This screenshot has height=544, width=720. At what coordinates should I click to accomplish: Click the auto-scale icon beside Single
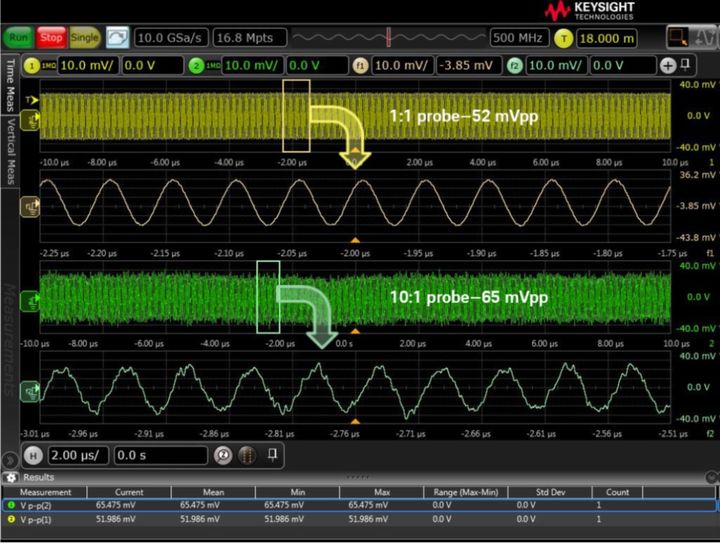117,38
